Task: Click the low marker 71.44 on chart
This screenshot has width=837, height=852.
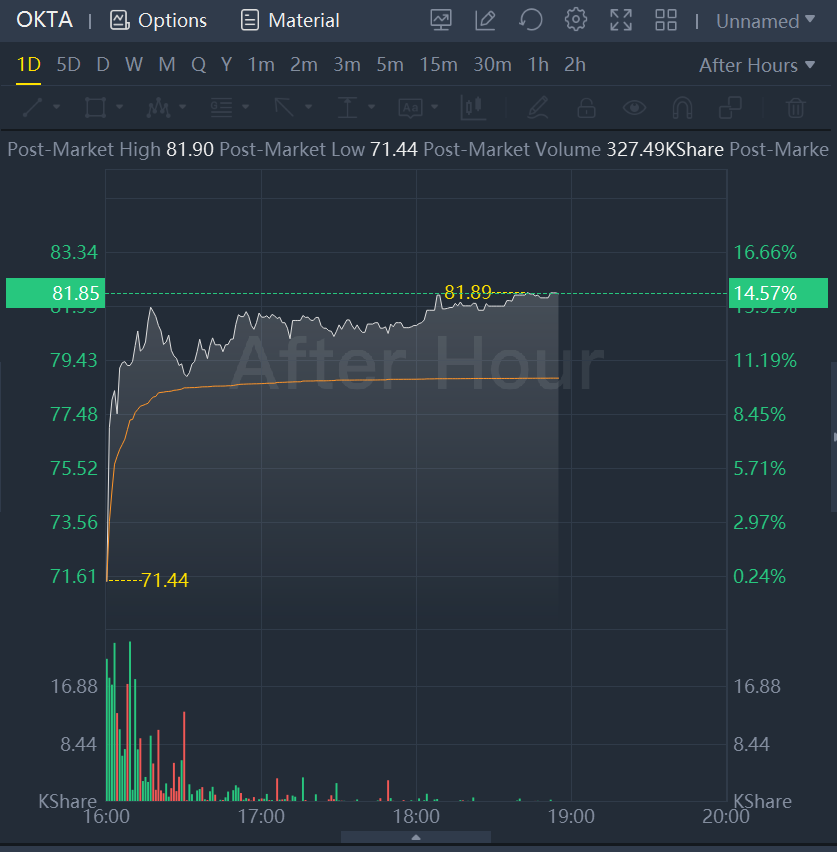Action: pos(165,580)
